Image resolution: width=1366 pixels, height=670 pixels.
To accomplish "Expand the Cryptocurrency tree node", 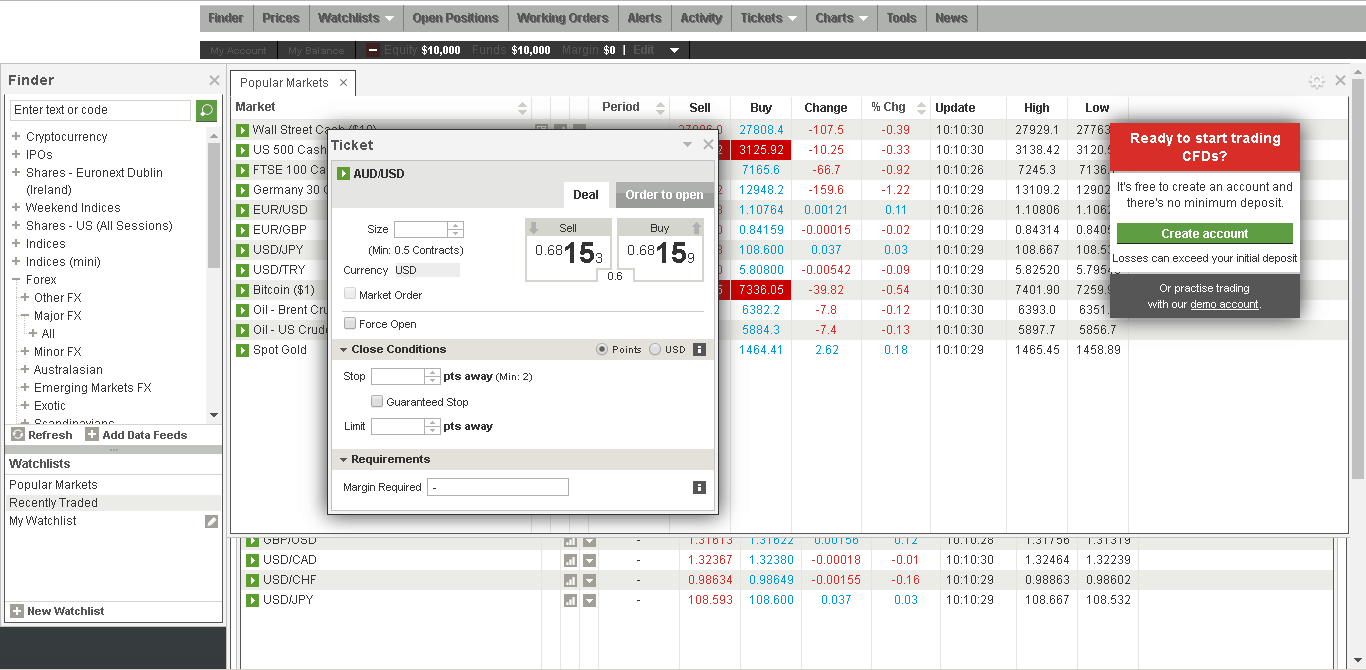I will coord(16,137).
